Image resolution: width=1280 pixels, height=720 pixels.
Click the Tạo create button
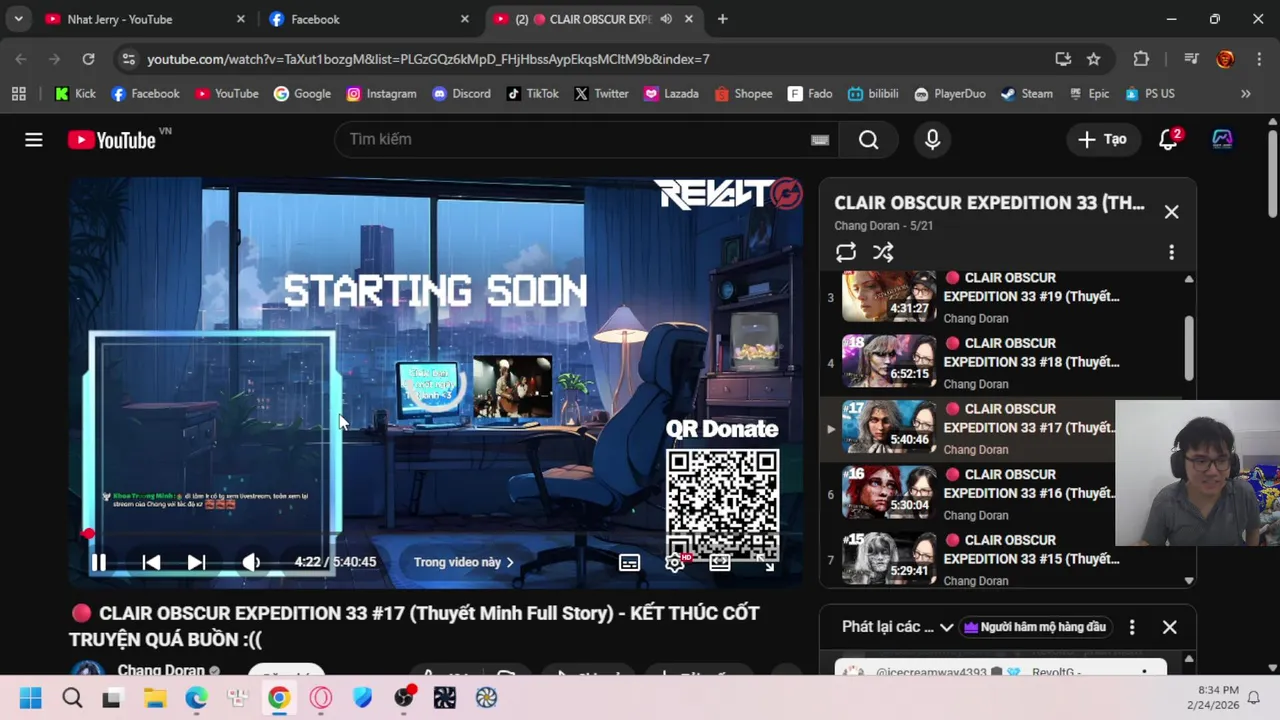click(x=1102, y=140)
